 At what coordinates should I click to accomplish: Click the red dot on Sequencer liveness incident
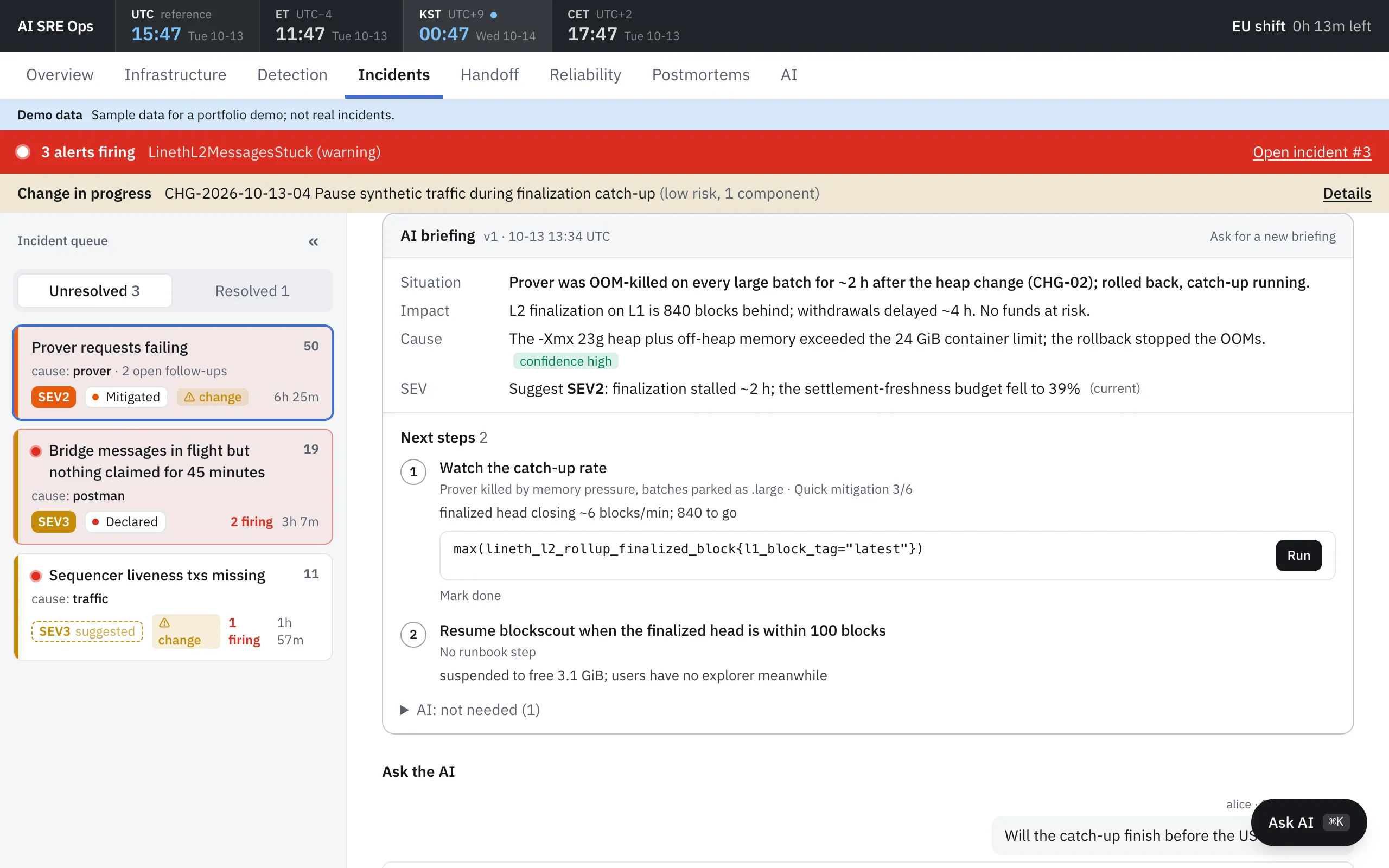coord(36,576)
